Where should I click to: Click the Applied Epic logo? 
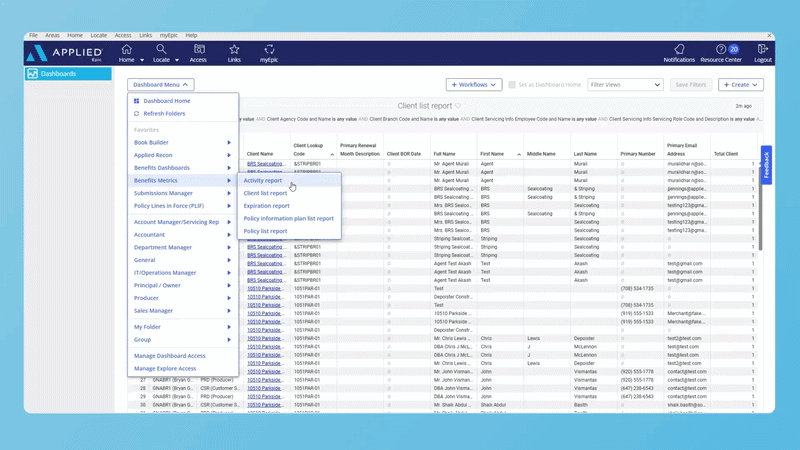tap(65, 53)
